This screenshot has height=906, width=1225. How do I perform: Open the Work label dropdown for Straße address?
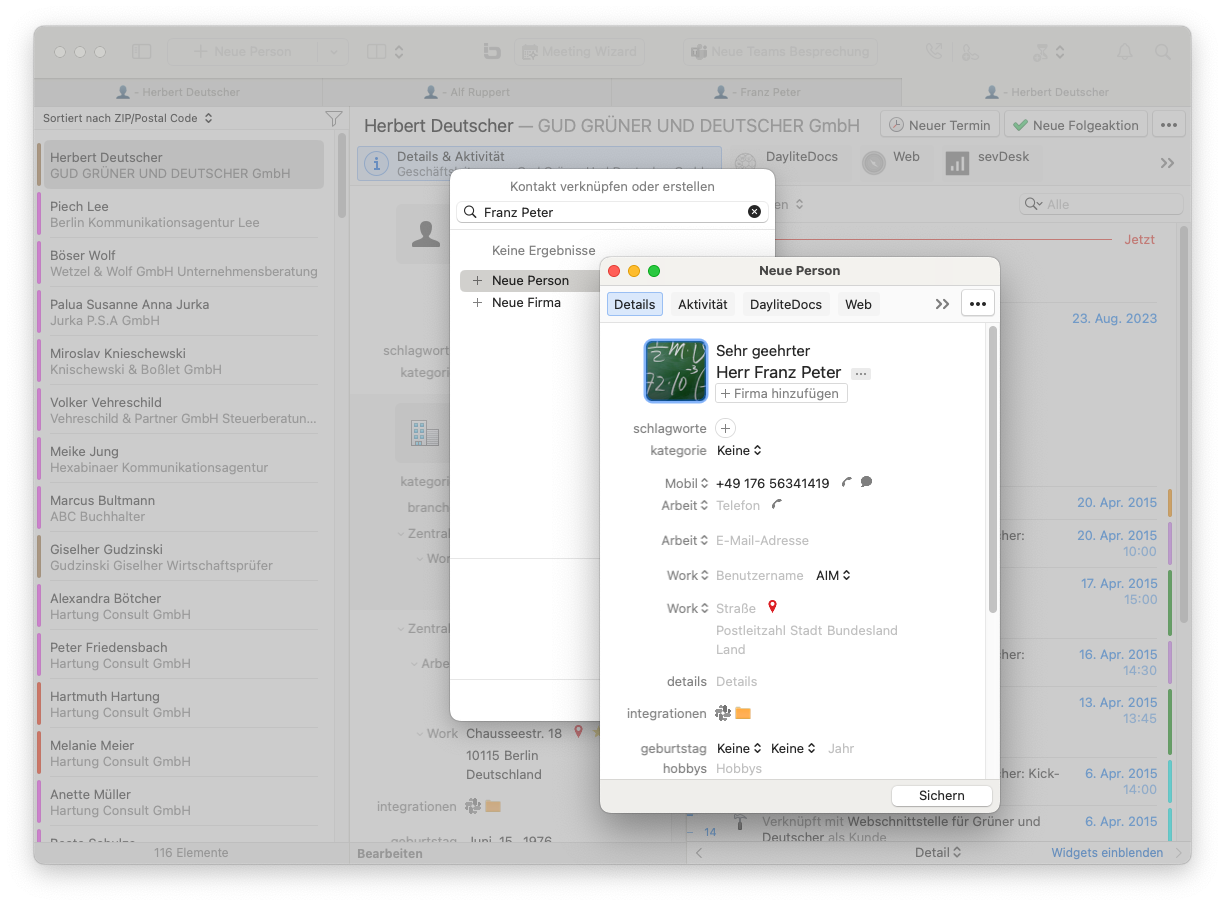(x=688, y=609)
